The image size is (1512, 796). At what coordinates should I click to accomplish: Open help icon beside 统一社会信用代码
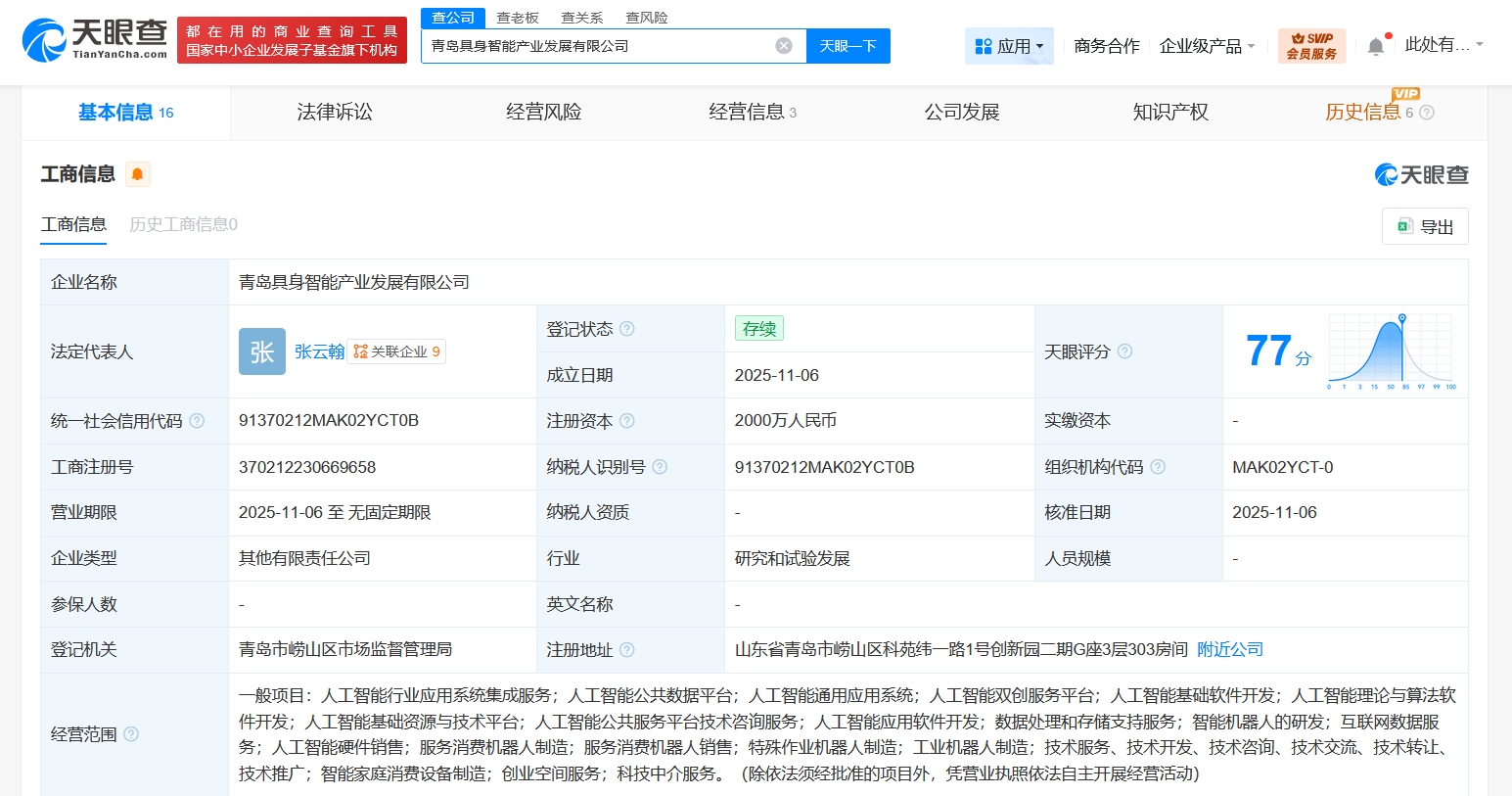[198, 421]
